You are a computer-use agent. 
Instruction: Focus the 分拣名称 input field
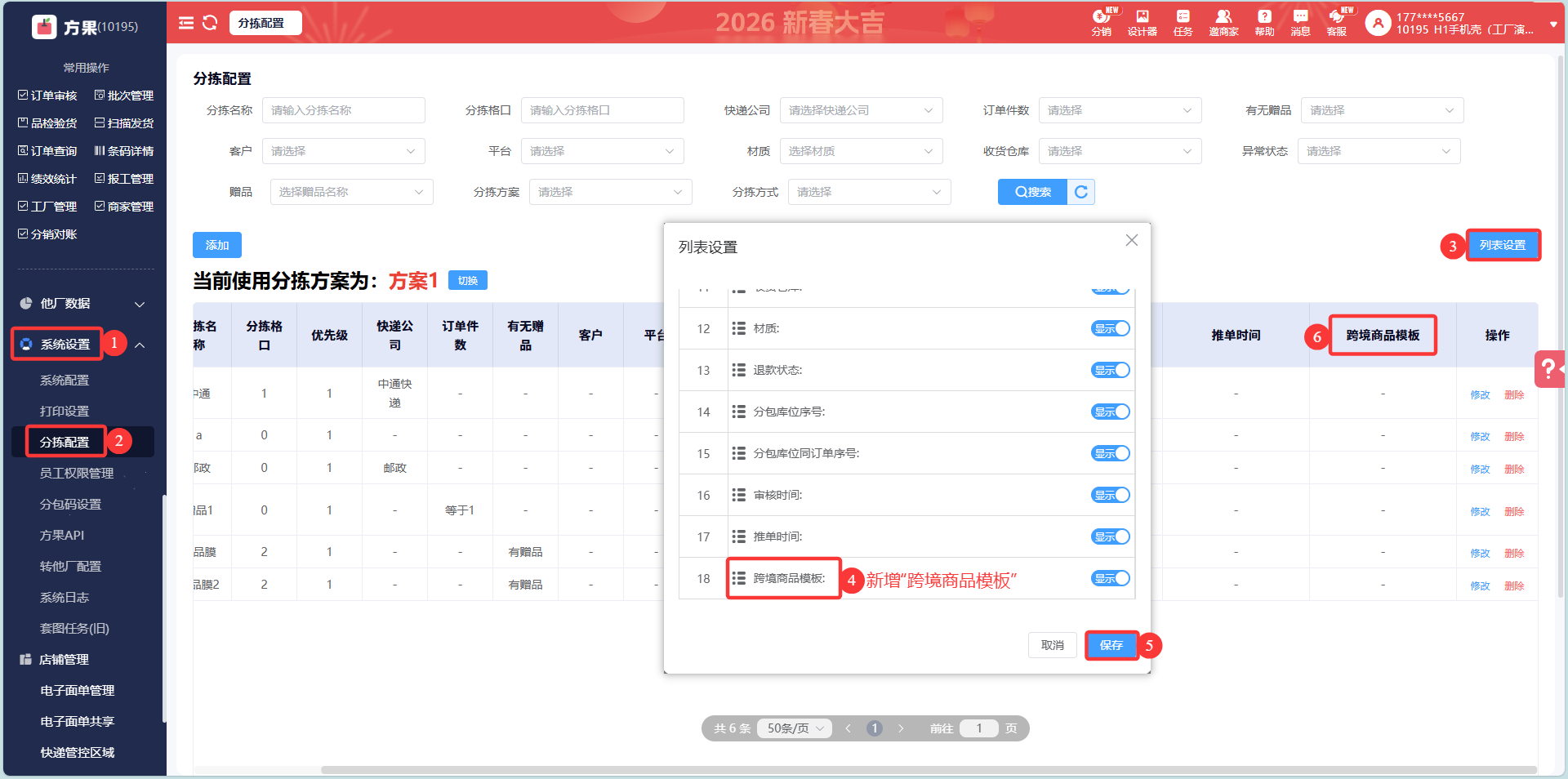343,110
